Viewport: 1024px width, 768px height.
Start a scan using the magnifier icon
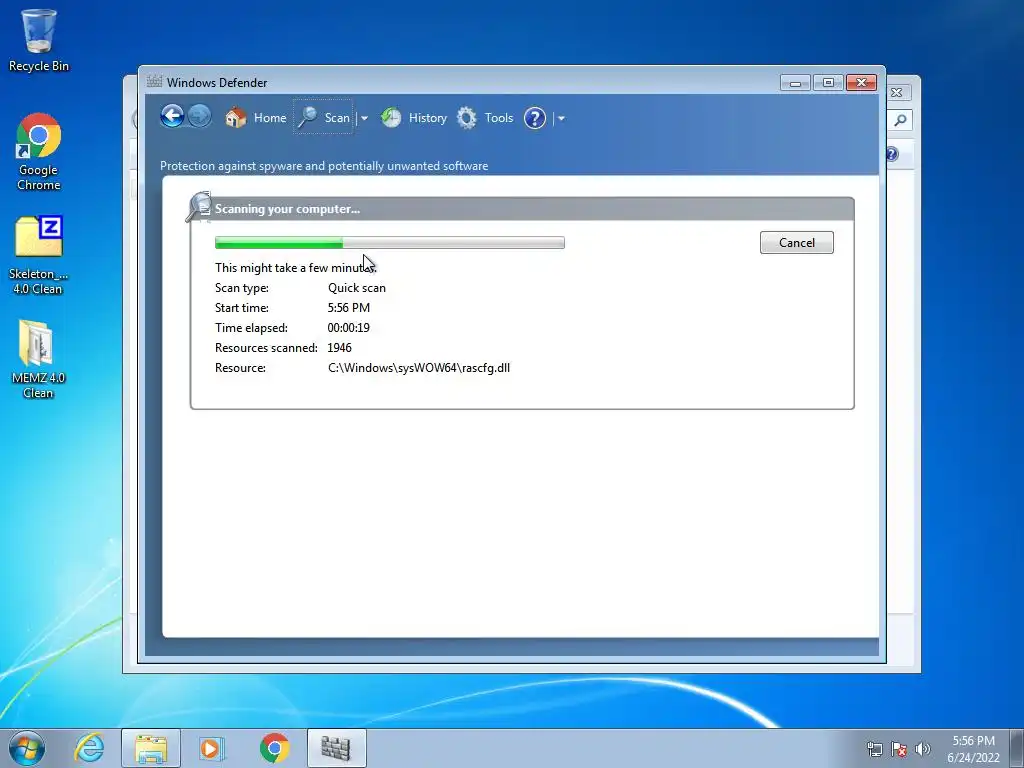(307, 118)
